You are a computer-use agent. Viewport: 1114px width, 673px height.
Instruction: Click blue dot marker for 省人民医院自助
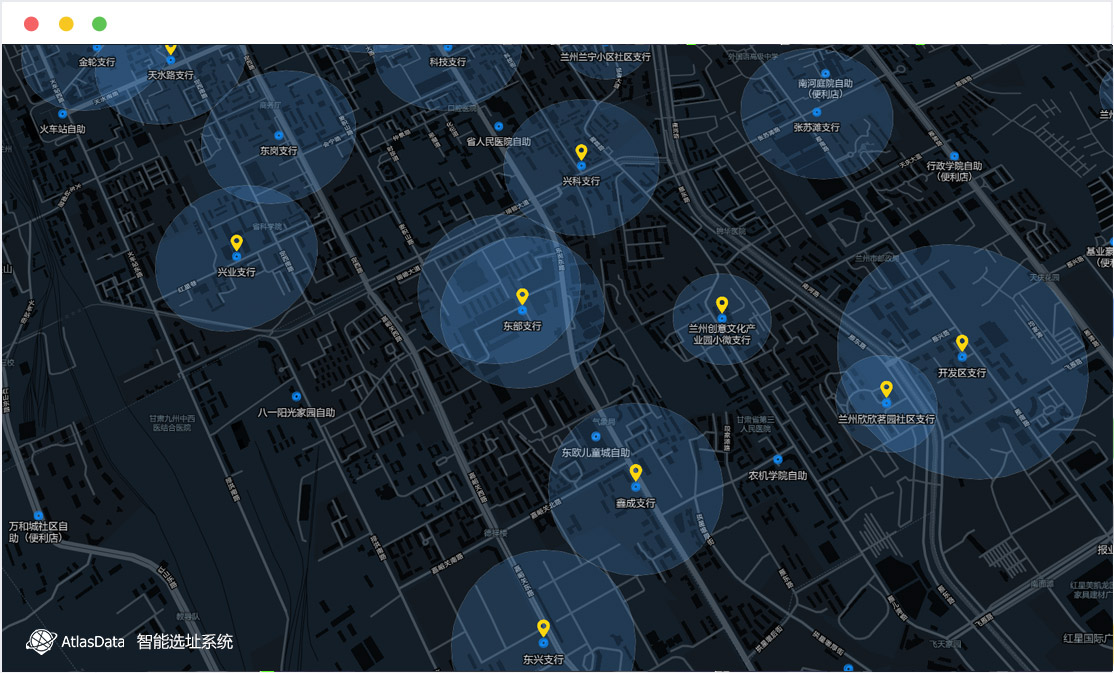click(499, 126)
